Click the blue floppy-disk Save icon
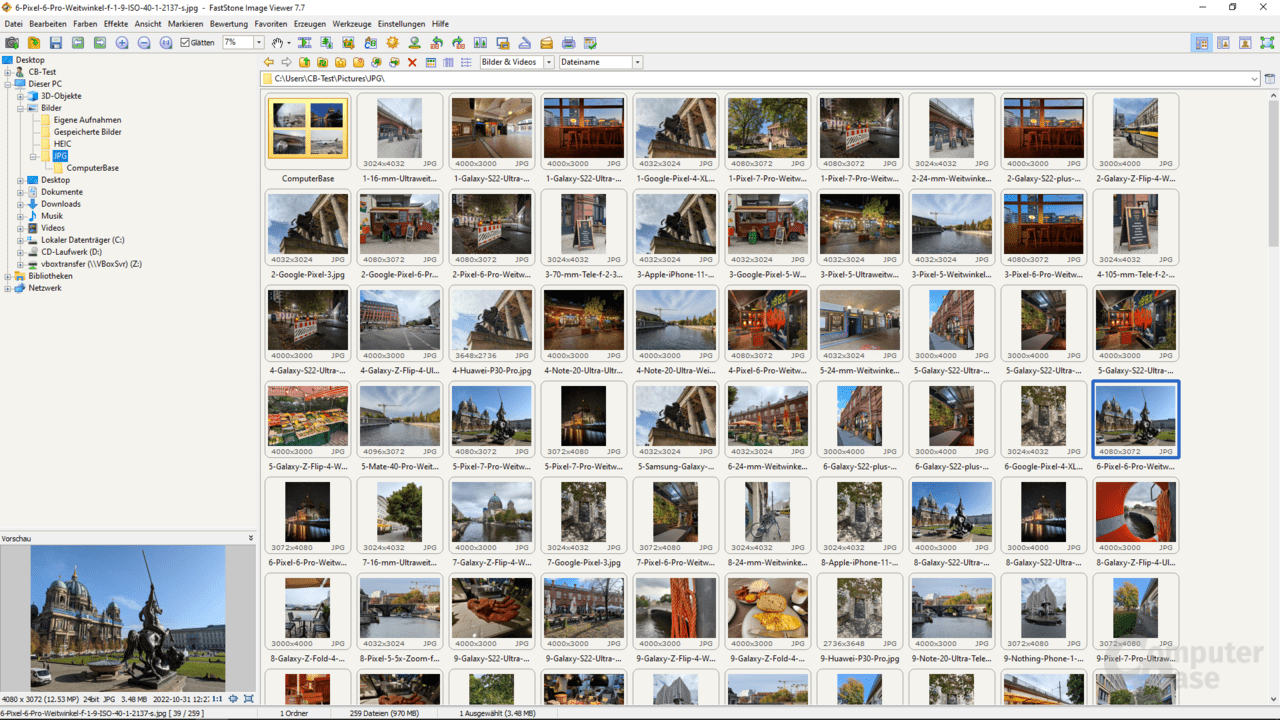The image size is (1280, 720). click(56, 43)
